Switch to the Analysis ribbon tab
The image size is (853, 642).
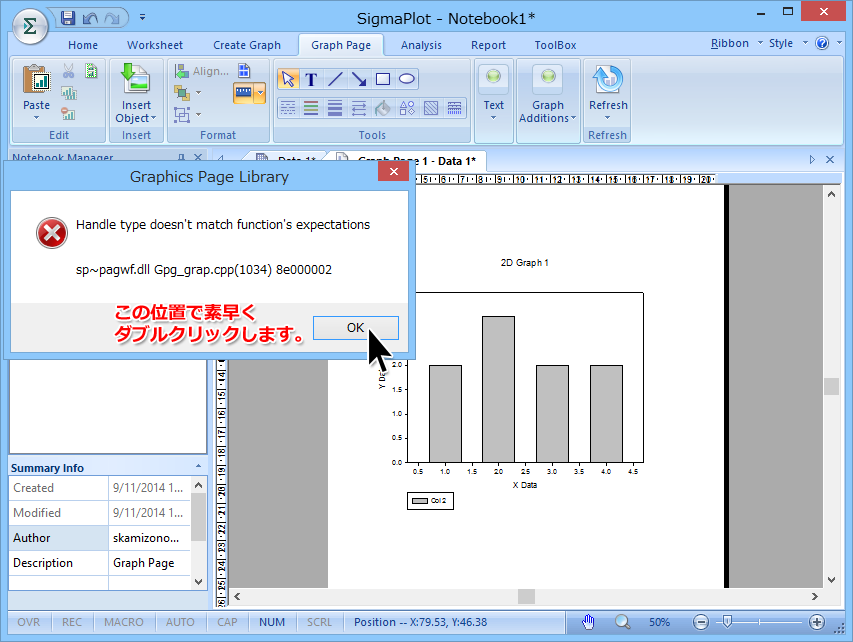[x=421, y=45]
